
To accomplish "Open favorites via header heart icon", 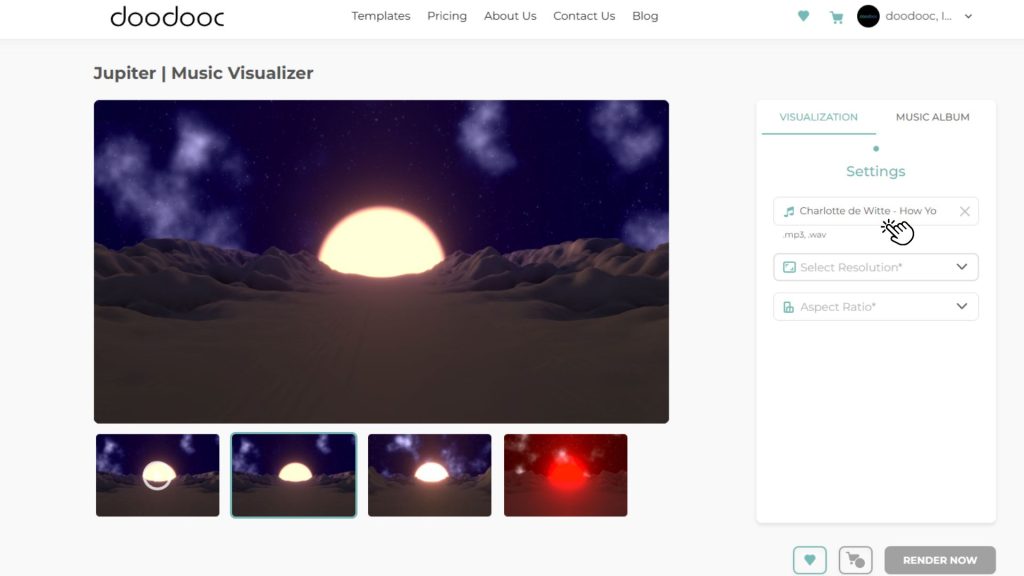I will pyautogui.click(x=803, y=16).
